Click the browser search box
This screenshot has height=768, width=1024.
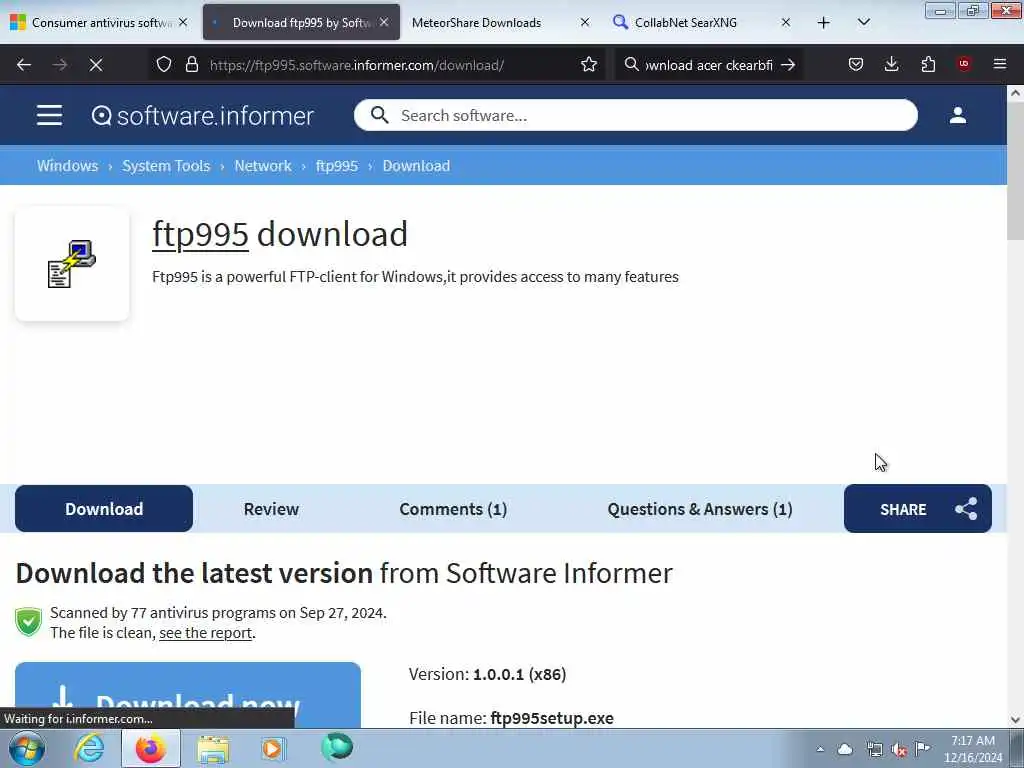pos(709,65)
